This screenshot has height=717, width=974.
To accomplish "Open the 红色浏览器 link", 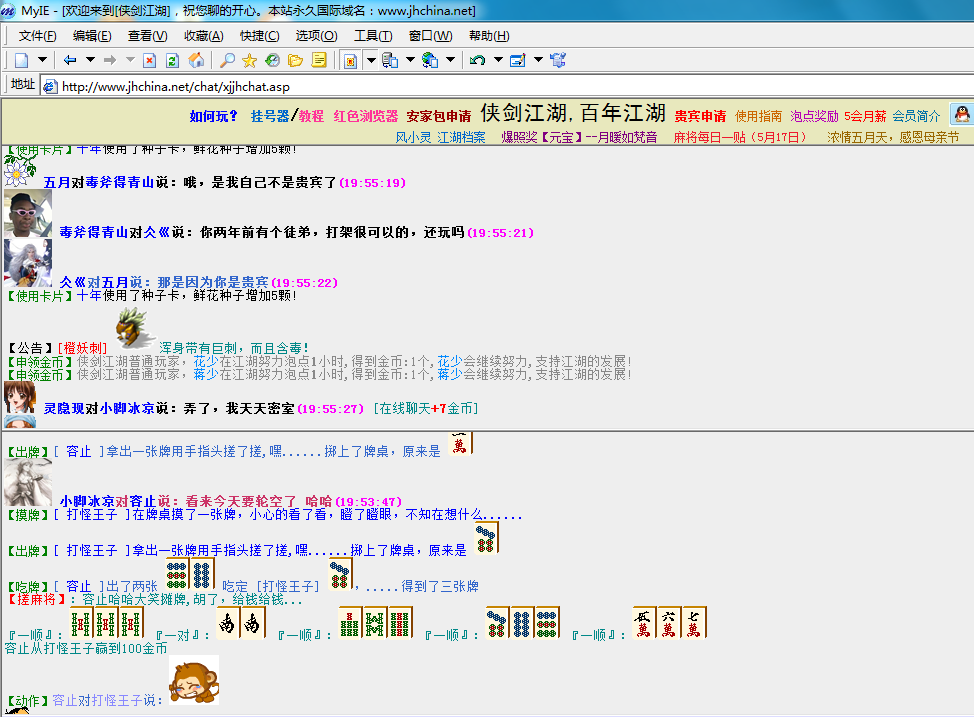I will (x=365, y=116).
